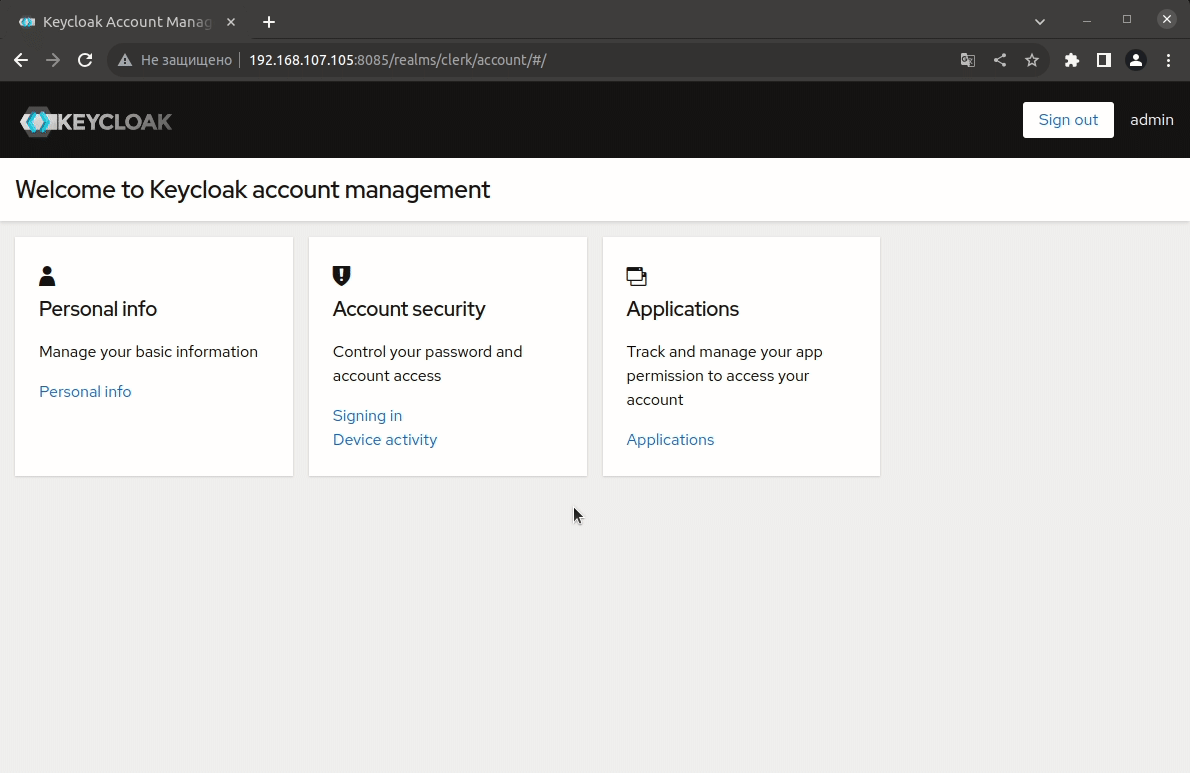Click the admin username in header
The image size is (1190, 773).
(1151, 120)
